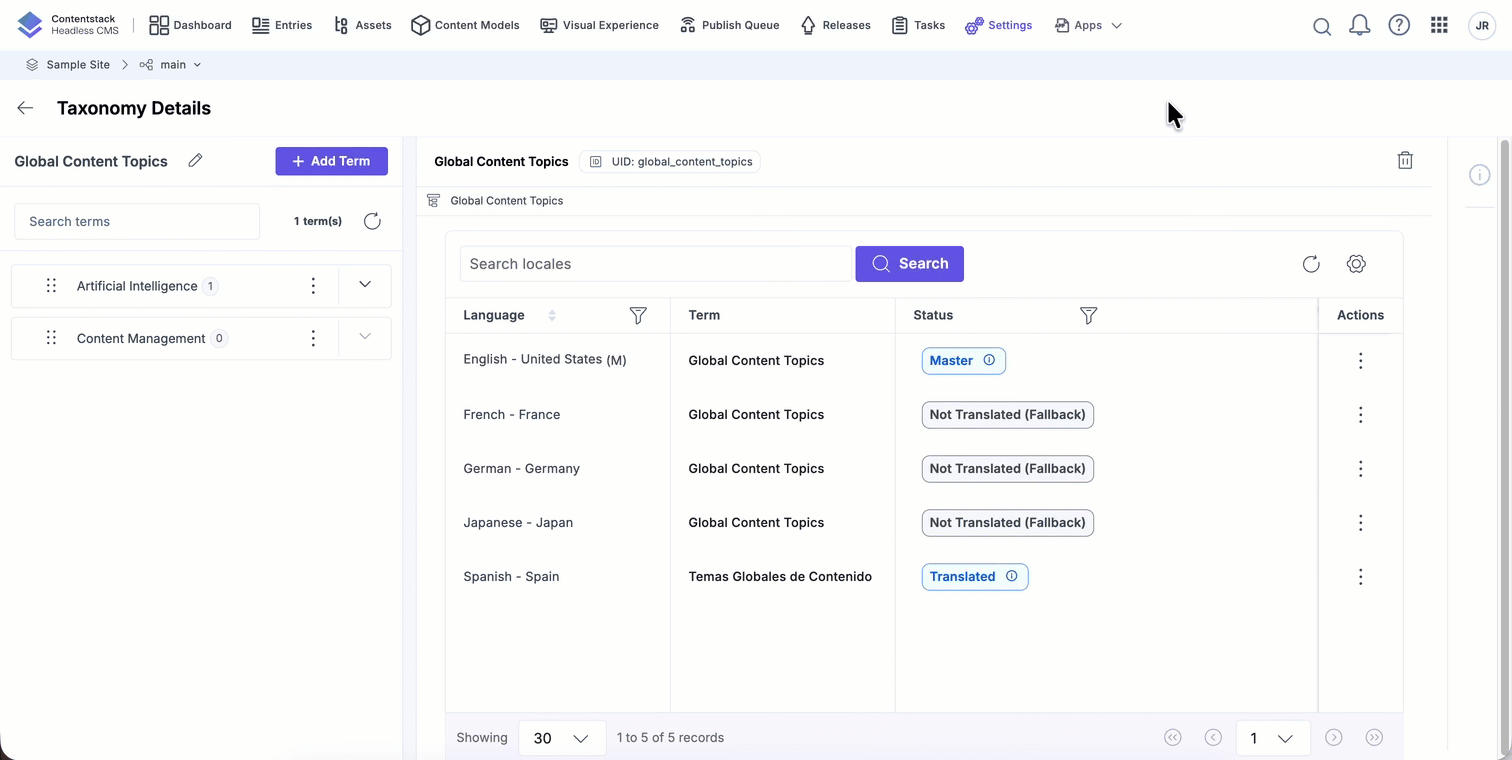
Task: Go to the Publish Queue
Action: click(729, 25)
